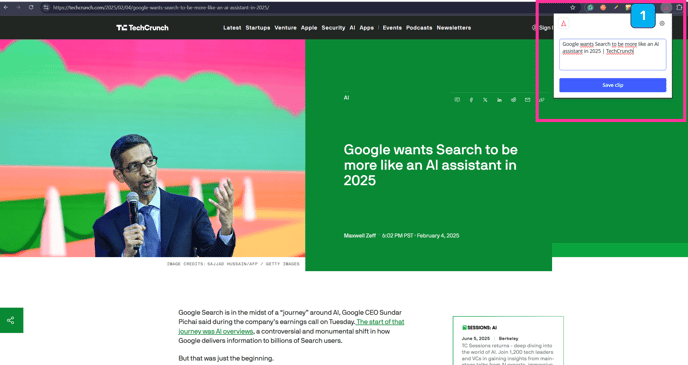Share the article on Facebook
Screen dimensions: 688x365
point(471,100)
